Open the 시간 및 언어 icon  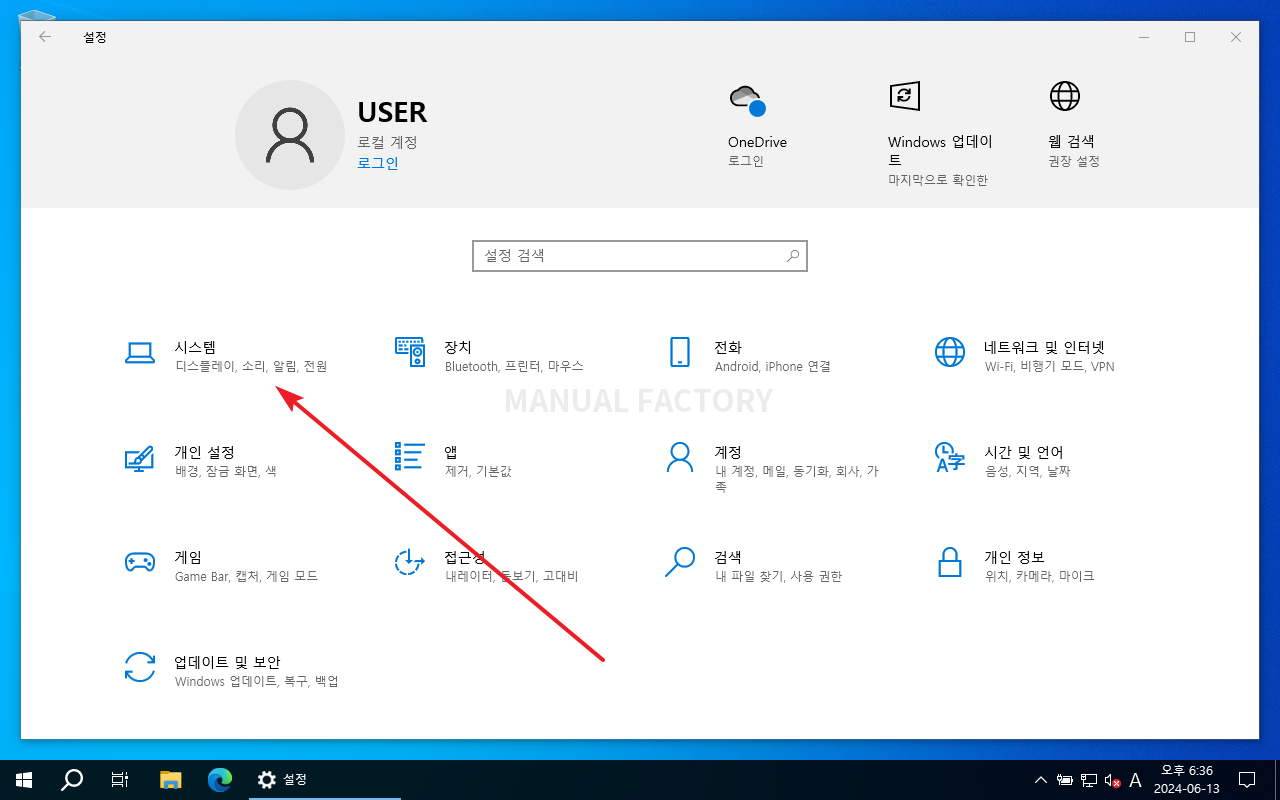(x=950, y=457)
